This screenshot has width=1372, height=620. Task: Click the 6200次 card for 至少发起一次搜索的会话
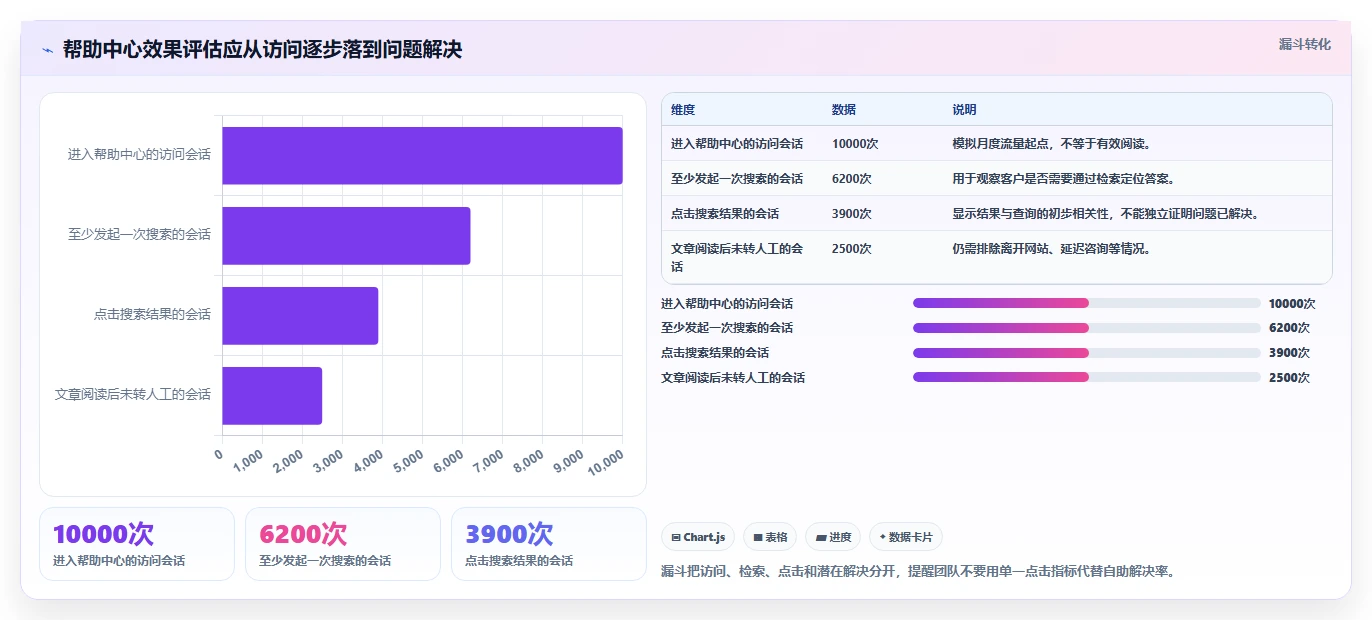343,544
